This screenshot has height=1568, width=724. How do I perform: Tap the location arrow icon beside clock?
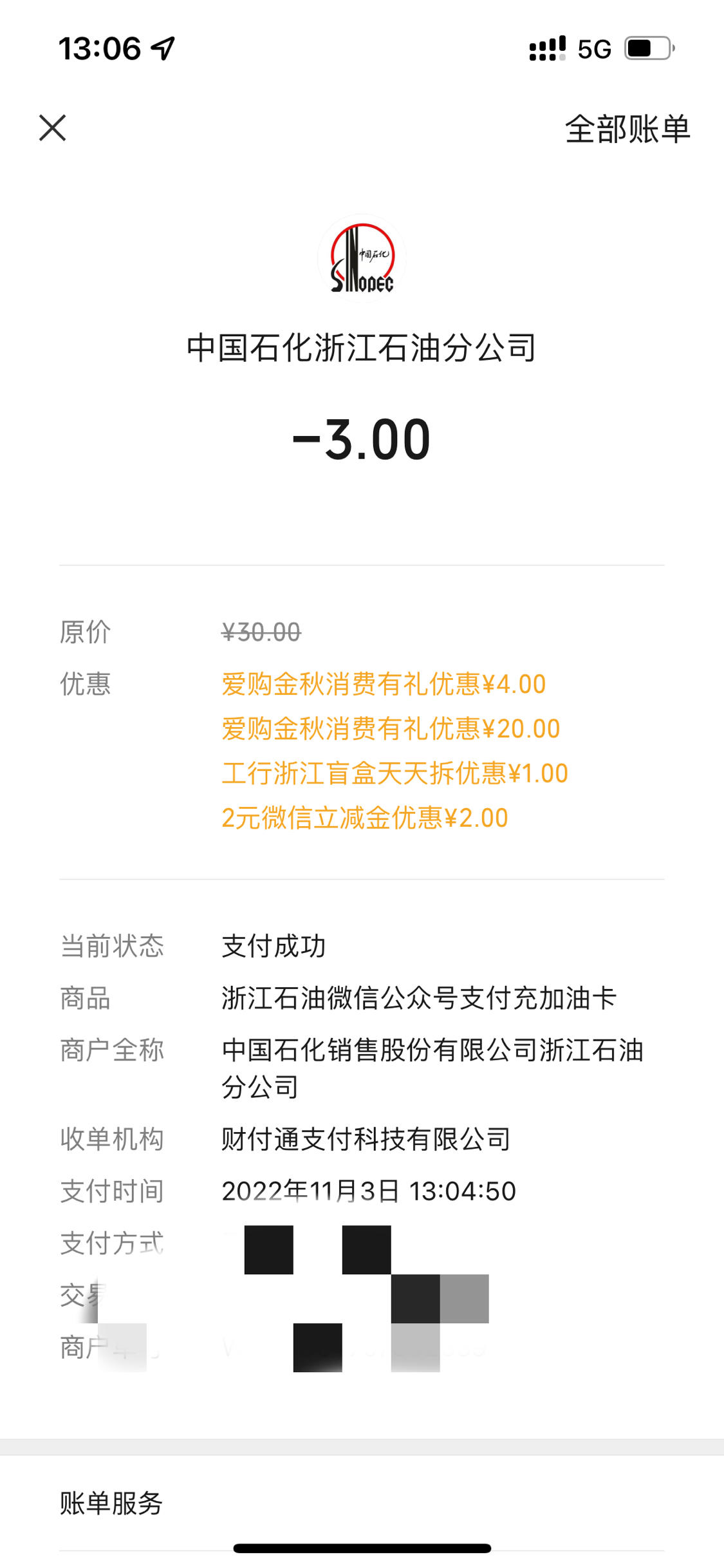163,48
